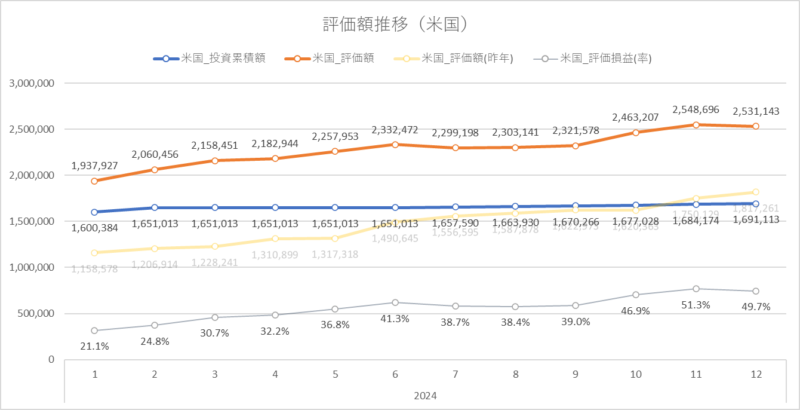This screenshot has width=800, height=410.
Task: Click the blue marker above 1,600,384
Action: pos(95,212)
